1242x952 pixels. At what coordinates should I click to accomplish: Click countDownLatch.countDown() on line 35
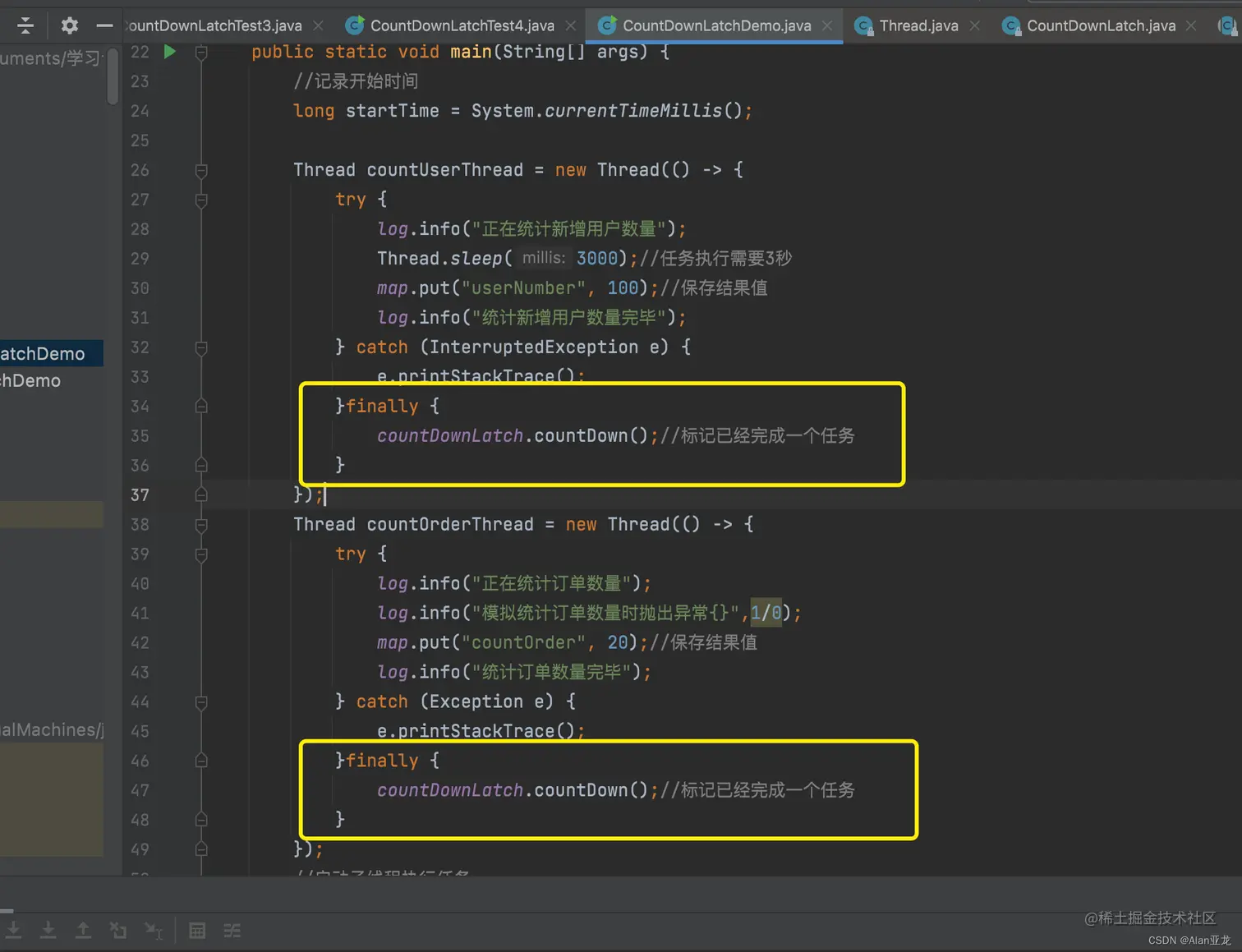513,436
